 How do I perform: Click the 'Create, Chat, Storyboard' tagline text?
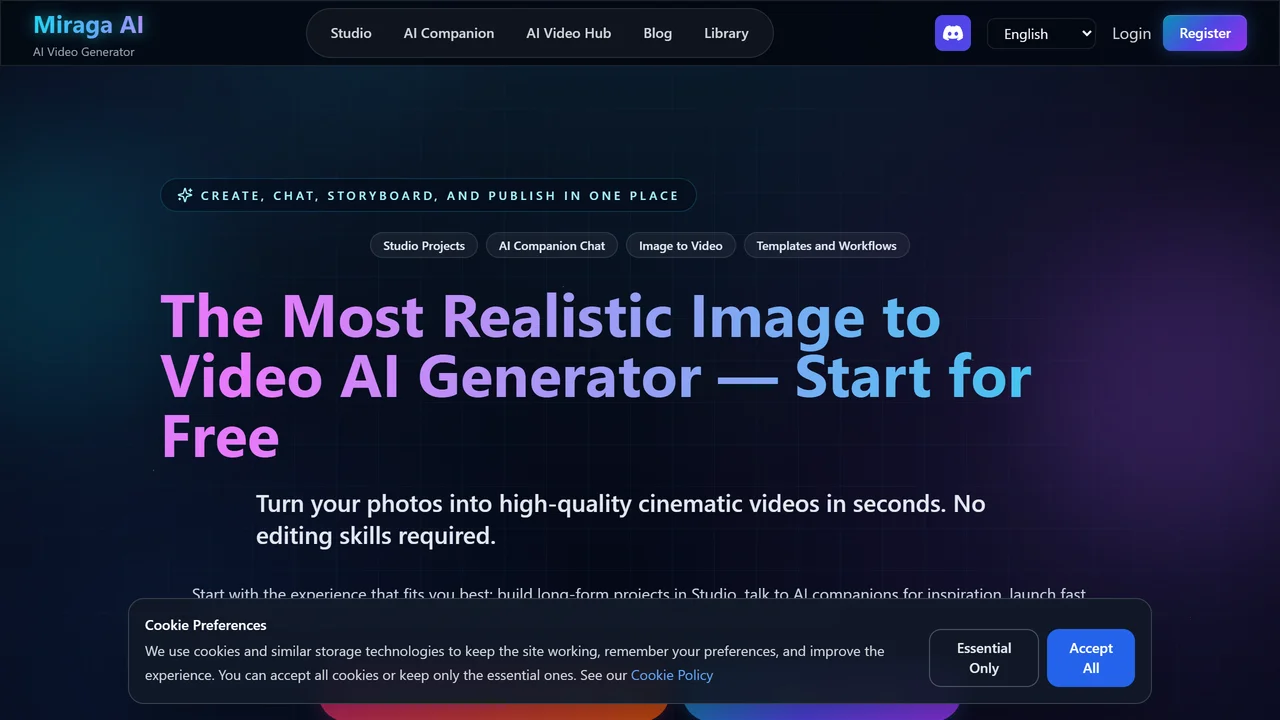point(440,195)
